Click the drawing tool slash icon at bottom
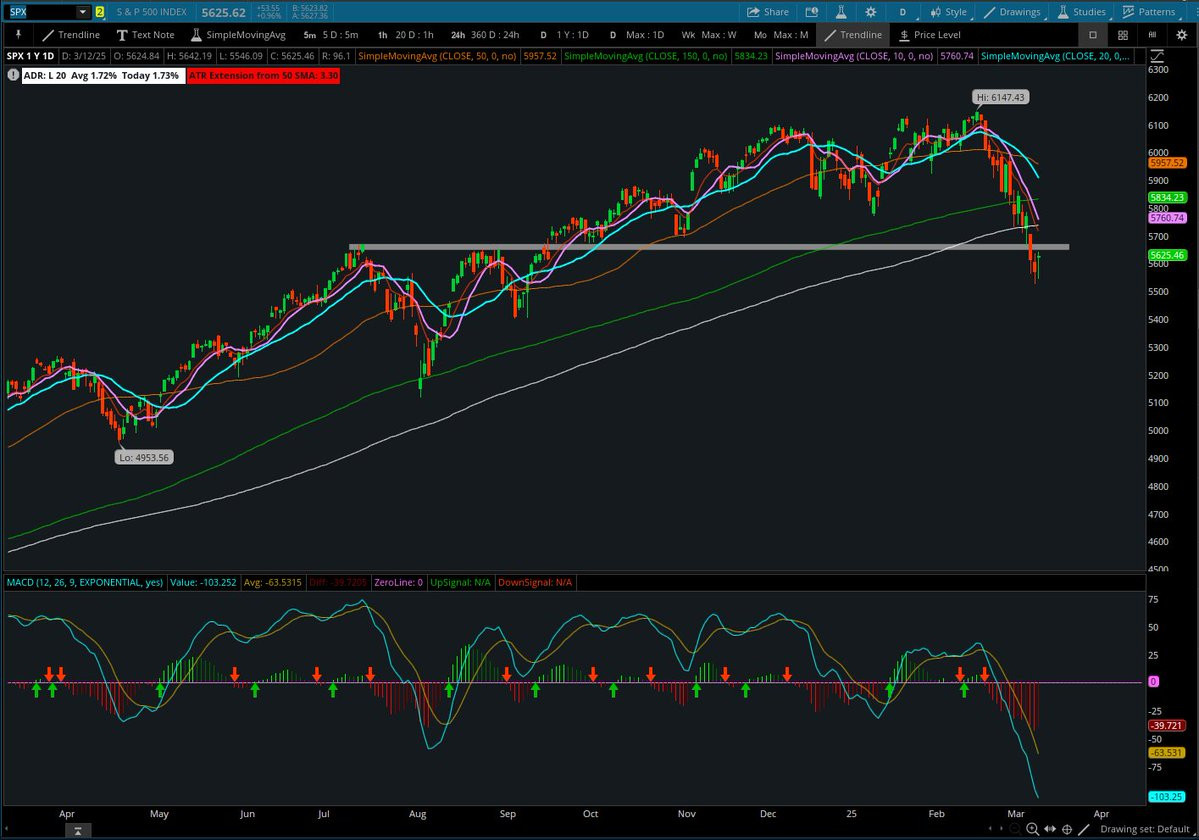This screenshot has height=840, width=1199. click(1084, 829)
